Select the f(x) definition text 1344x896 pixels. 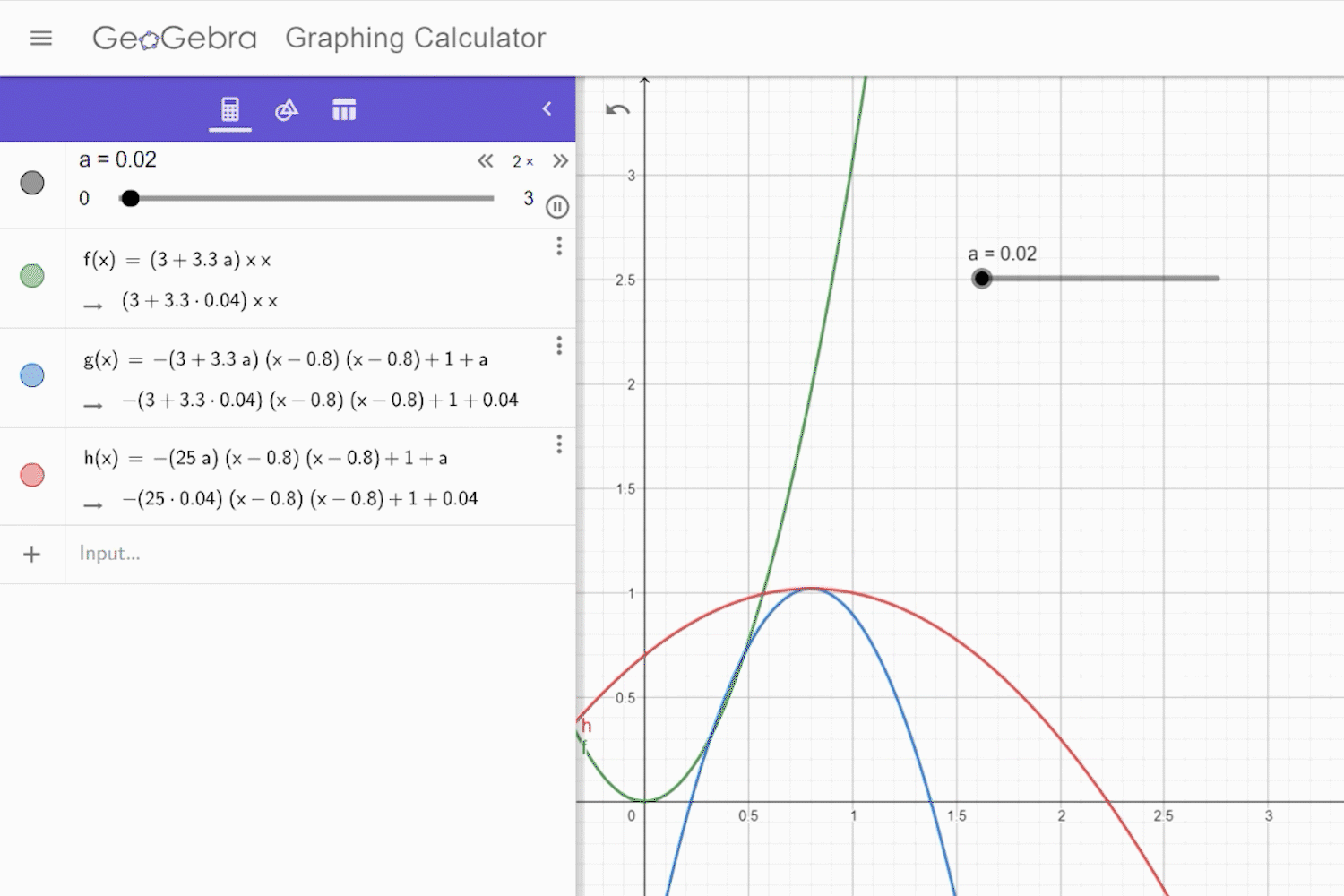click(x=177, y=260)
